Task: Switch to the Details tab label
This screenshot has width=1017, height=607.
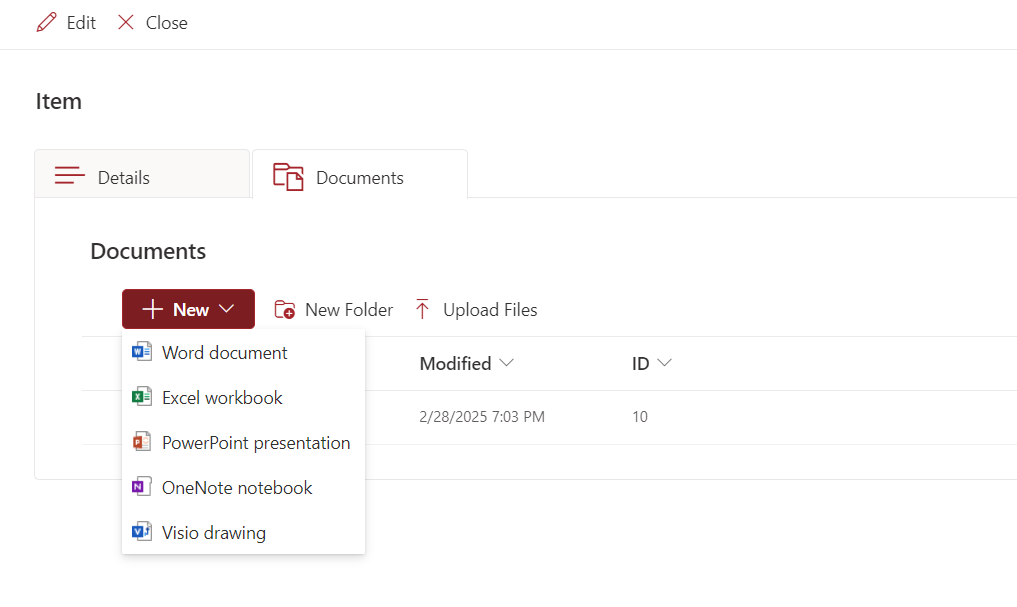Action: [124, 178]
